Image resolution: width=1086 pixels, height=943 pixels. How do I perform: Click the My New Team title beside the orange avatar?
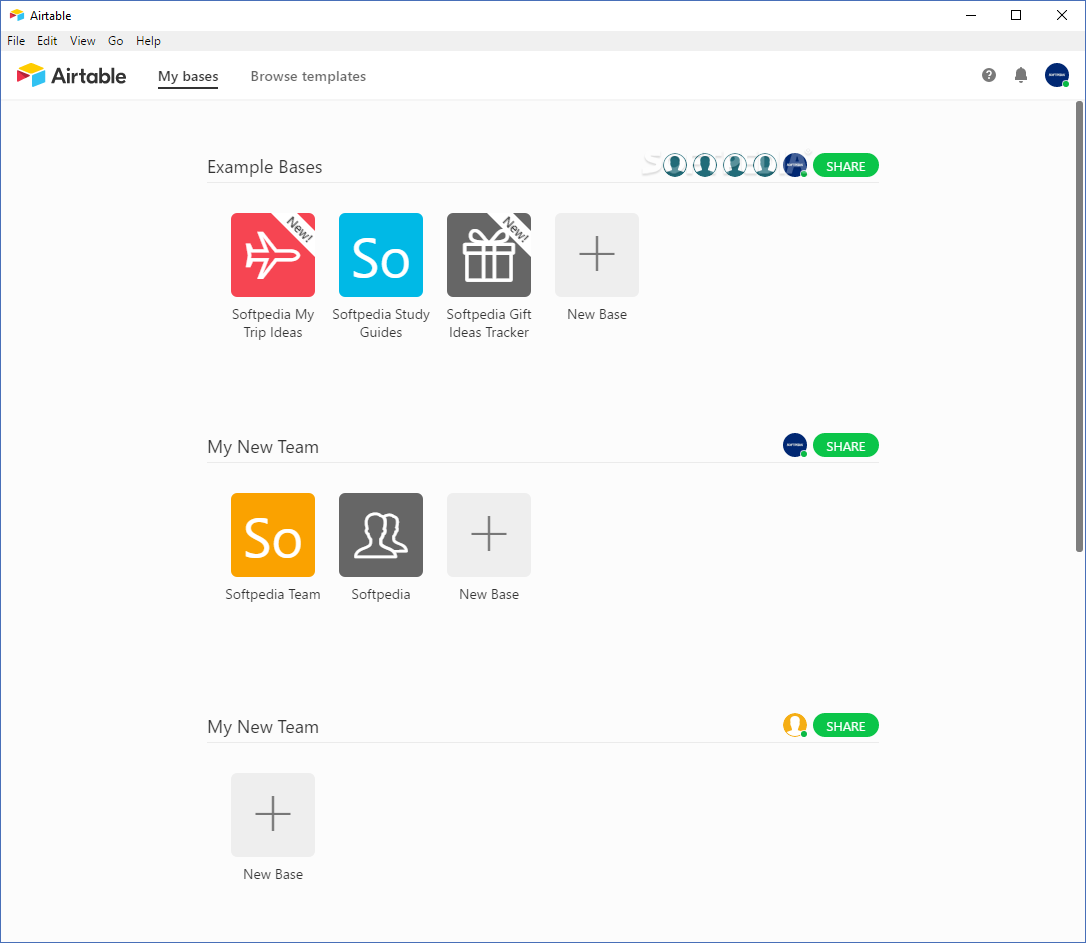263,727
